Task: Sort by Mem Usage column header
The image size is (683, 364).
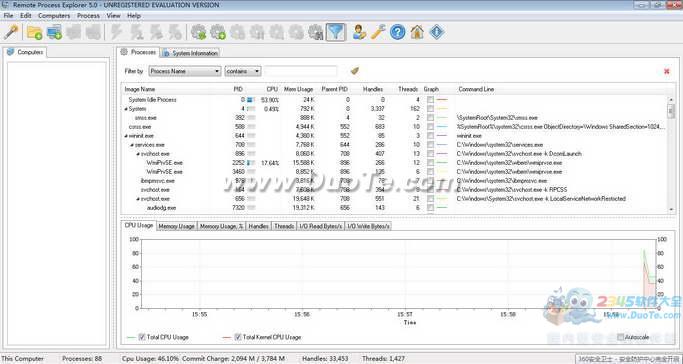Action: click(x=298, y=89)
